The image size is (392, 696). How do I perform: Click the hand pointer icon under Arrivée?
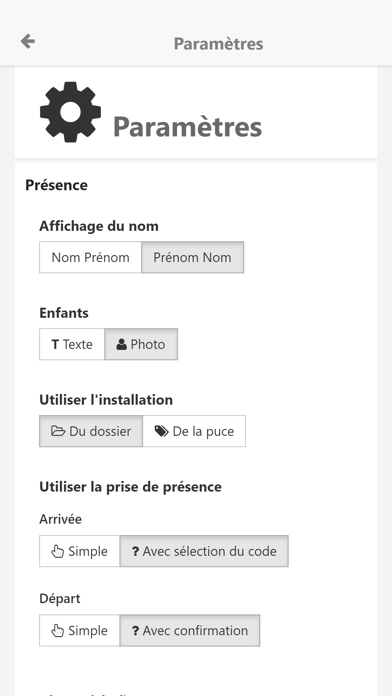point(58,551)
